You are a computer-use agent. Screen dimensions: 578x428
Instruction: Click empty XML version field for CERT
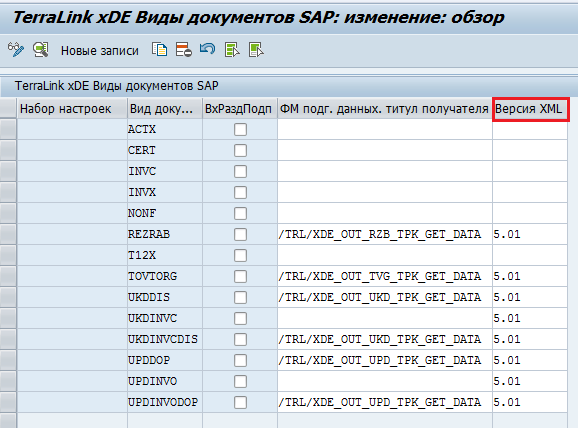click(530, 150)
